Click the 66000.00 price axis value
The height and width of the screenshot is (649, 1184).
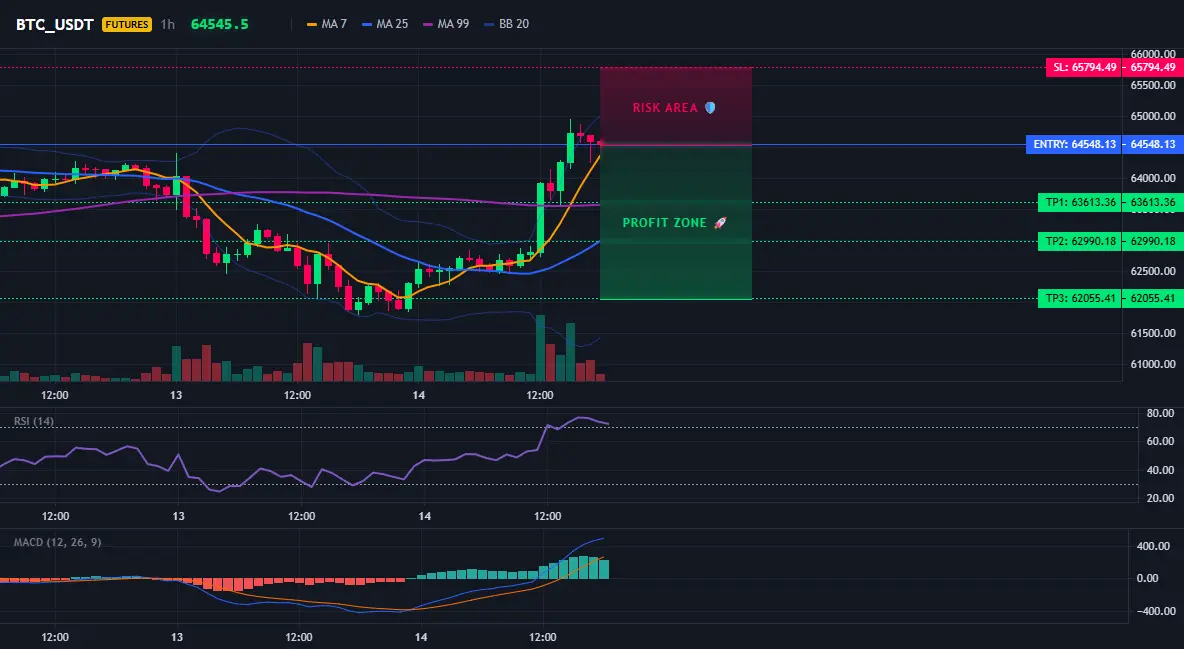pyautogui.click(x=1153, y=54)
